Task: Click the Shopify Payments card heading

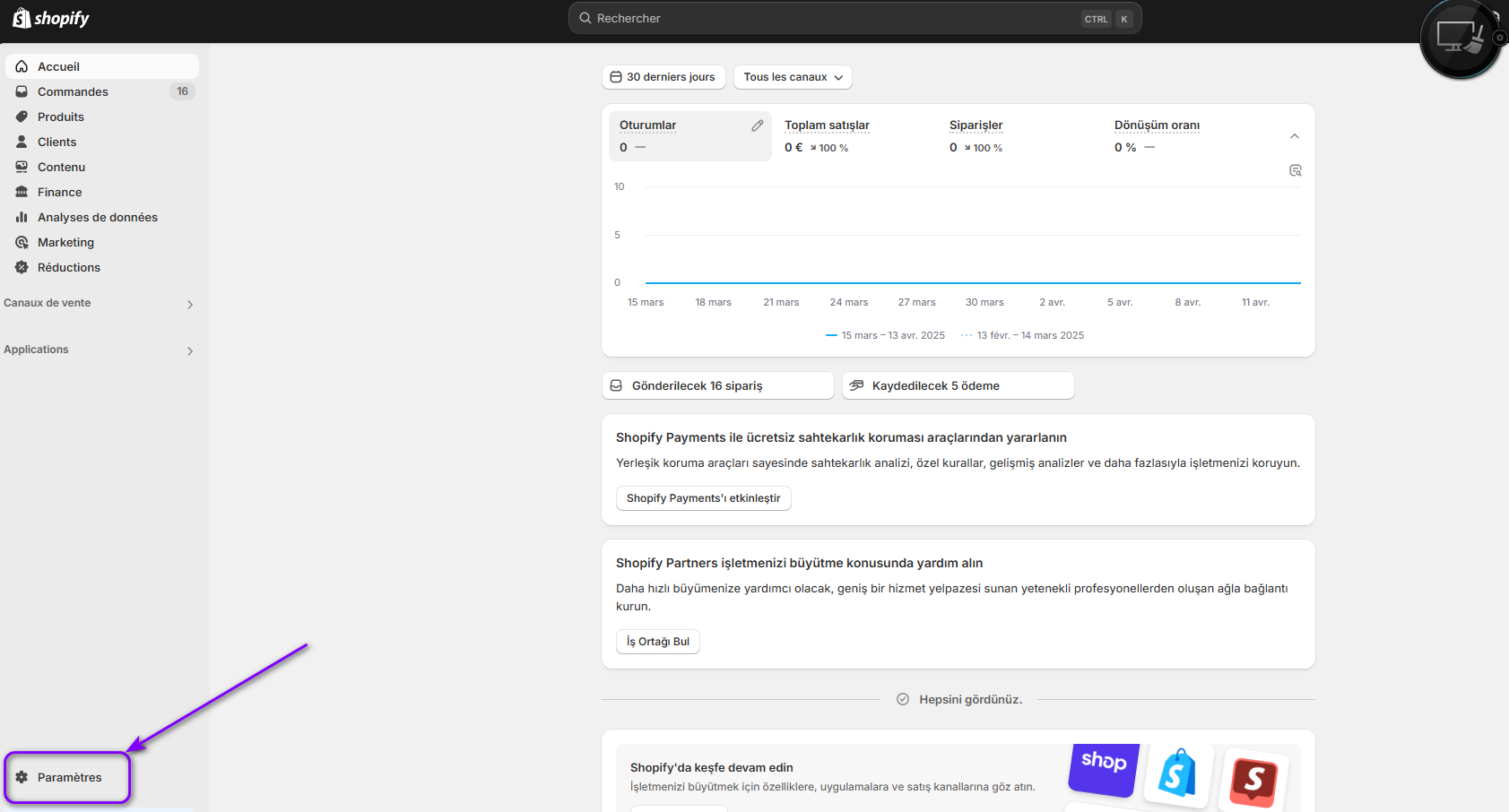Action: tap(841, 437)
